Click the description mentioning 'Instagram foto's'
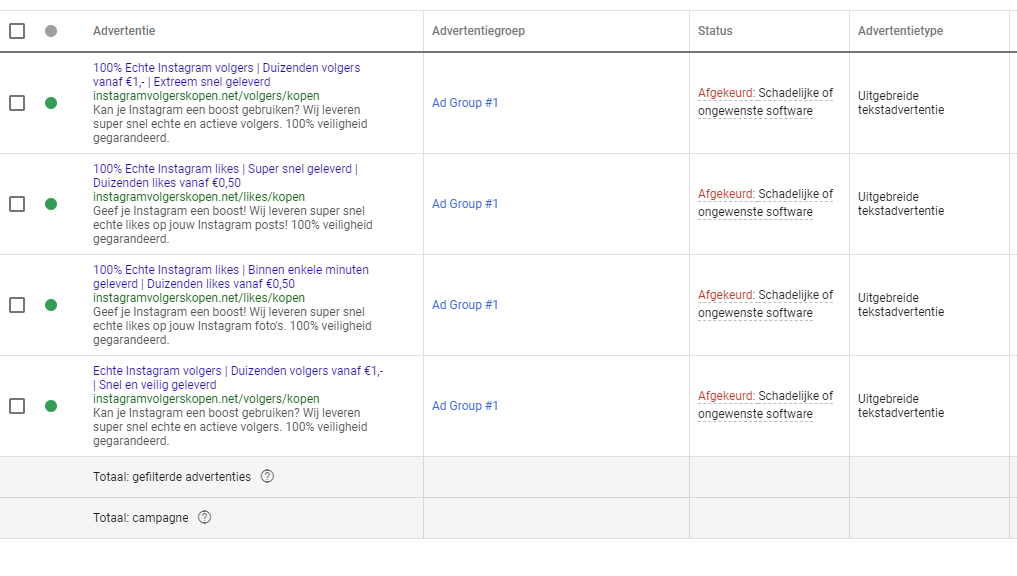 pyautogui.click(x=232, y=326)
